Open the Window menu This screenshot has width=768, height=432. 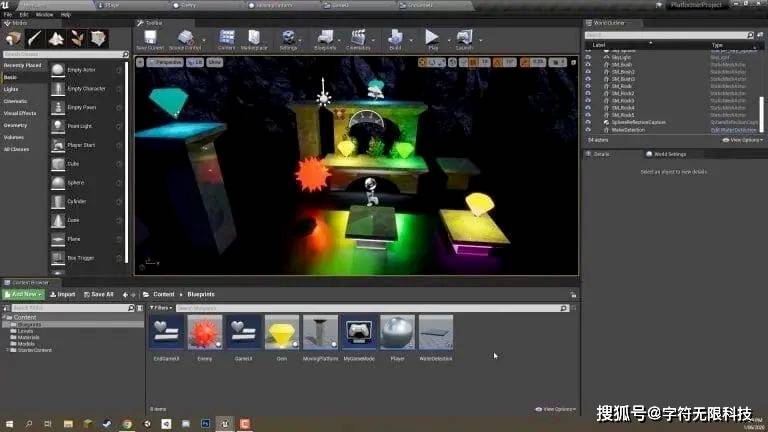(44, 15)
